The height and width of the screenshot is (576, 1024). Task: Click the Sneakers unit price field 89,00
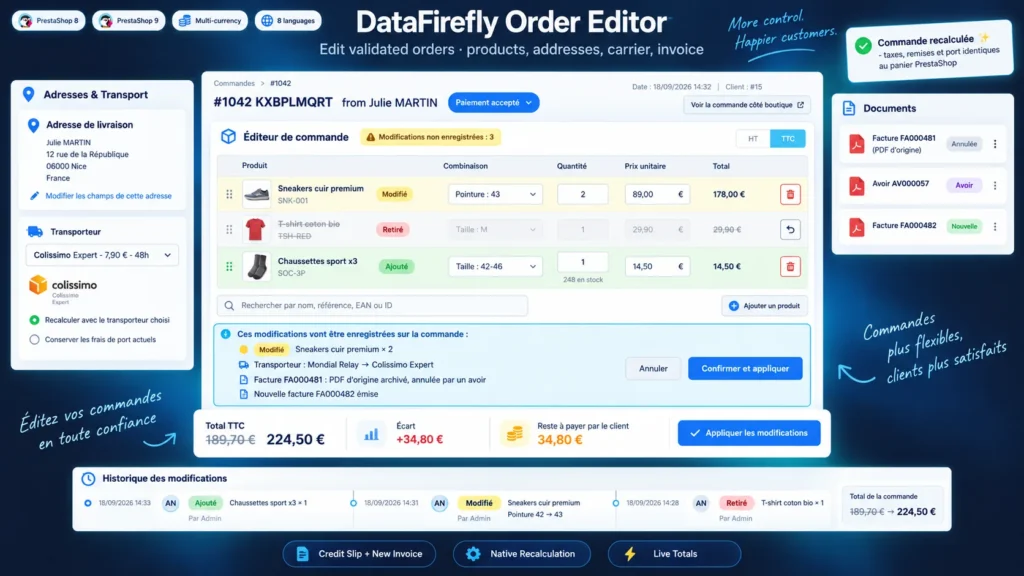click(656, 194)
